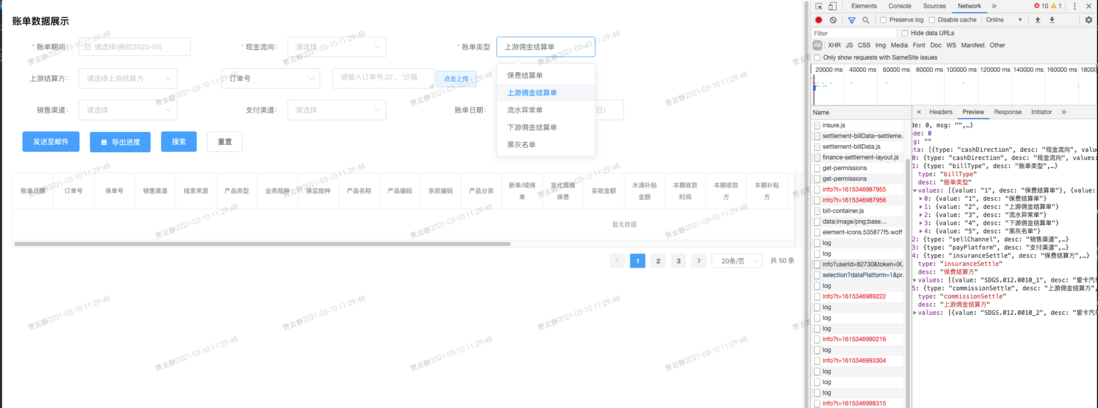The height and width of the screenshot is (408, 1098).
Task: Click the calendar icon in 账单期间 field
Action: pos(87,47)
